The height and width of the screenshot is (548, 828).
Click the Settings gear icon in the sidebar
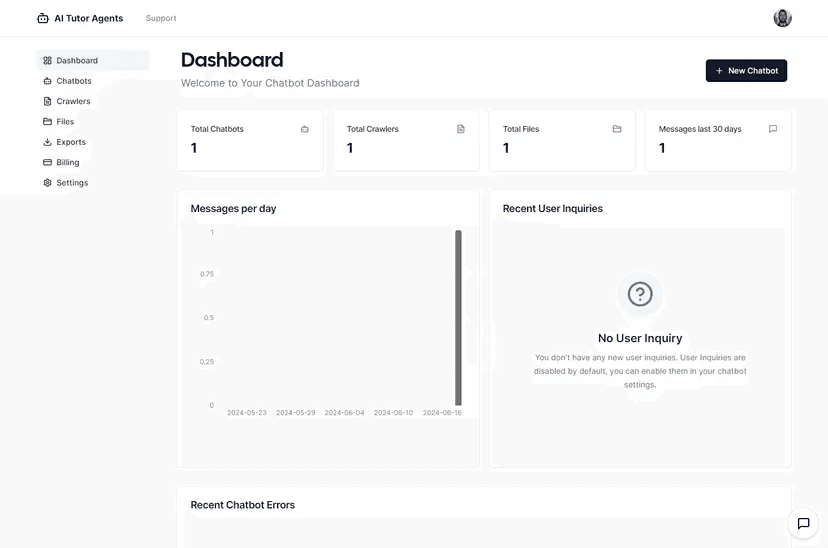tap(48, 183)
